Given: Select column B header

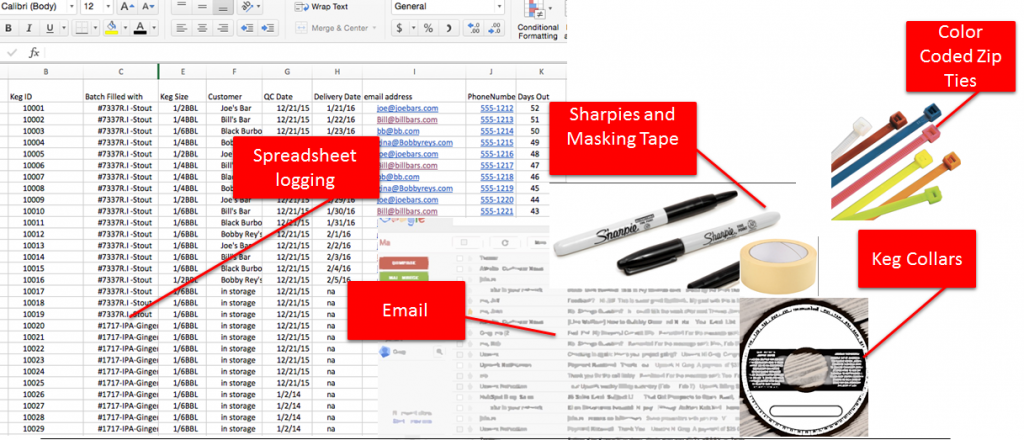Looking at the screenshot, I should tap(45, 71).
